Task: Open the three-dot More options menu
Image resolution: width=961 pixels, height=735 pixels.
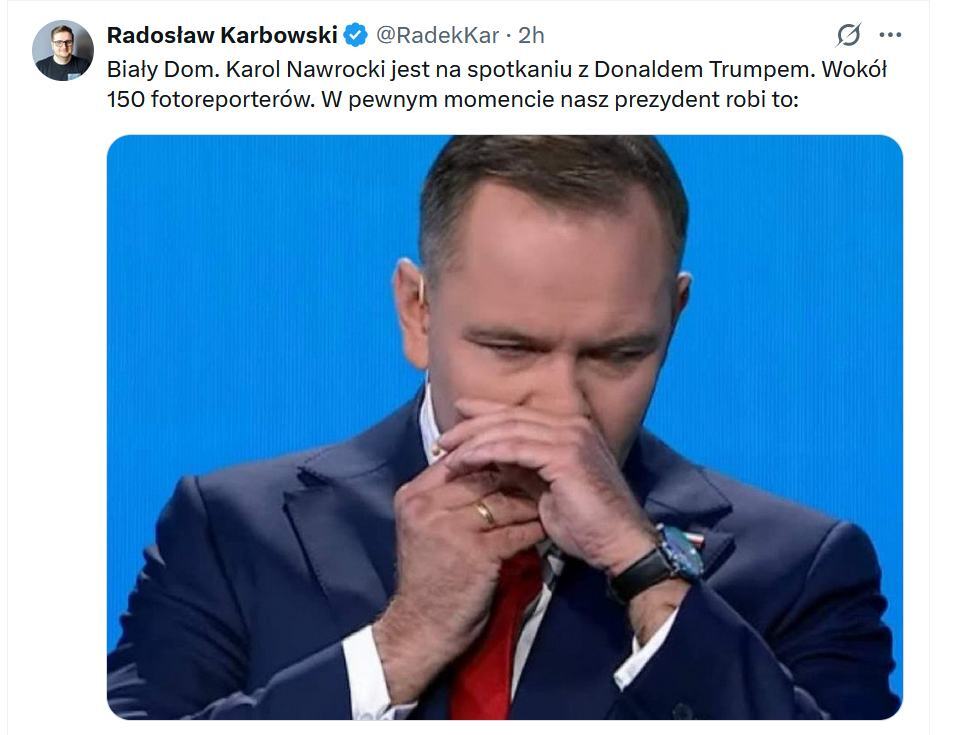Action: (890, 35)
